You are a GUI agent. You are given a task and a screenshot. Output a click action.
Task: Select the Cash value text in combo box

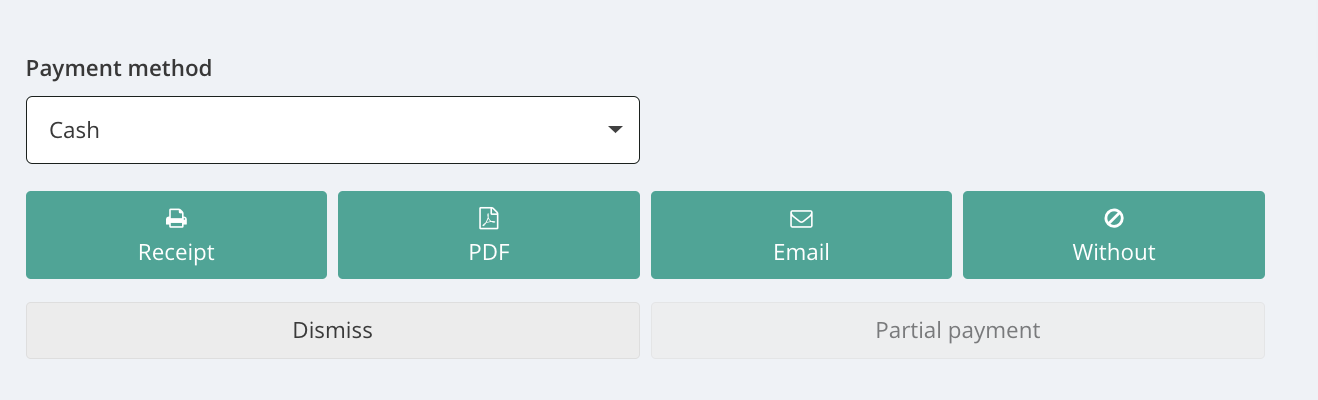[x=74, y=130]
